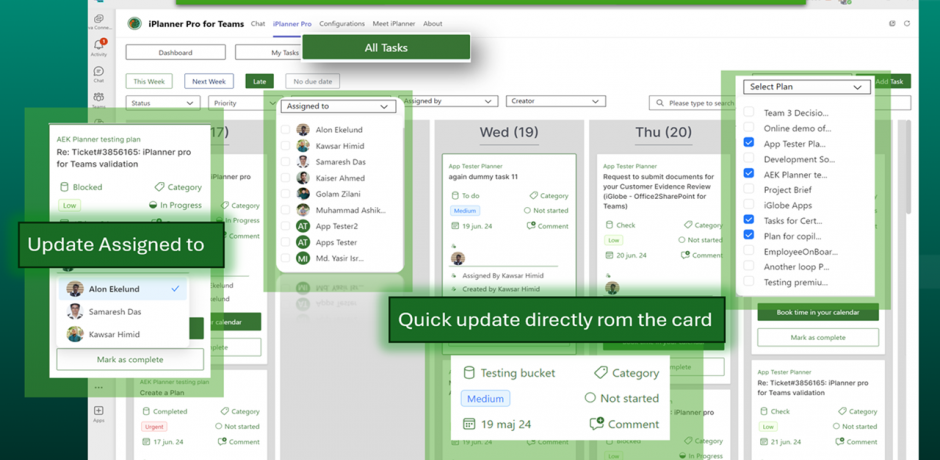Image resolution: width=940 pixels, height=460 pixels.
Task: Click the Comment icon beside 19 maj 24
Action: (596, 424)
